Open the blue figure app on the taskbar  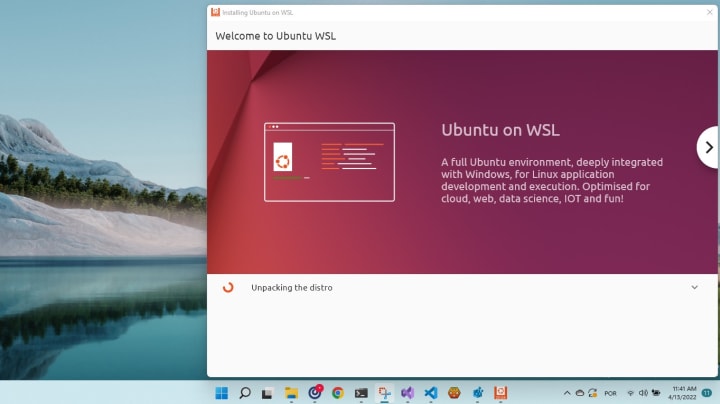478,393
